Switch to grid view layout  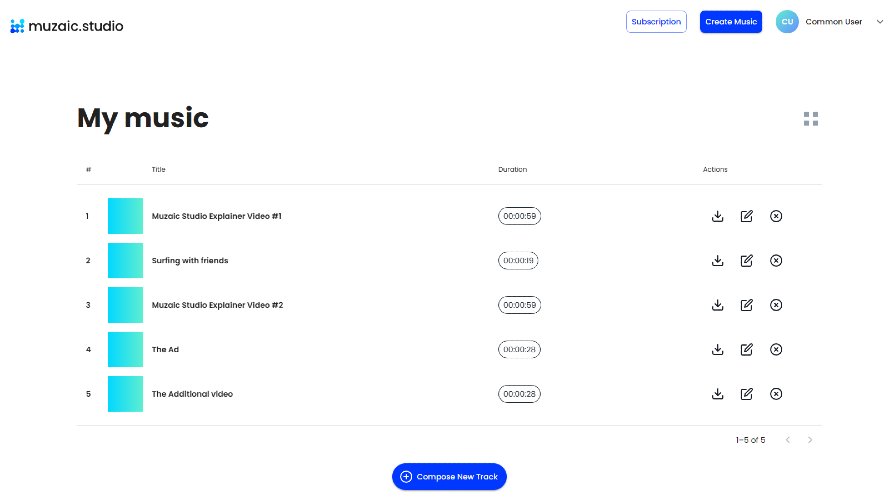[x=811, y=118]
